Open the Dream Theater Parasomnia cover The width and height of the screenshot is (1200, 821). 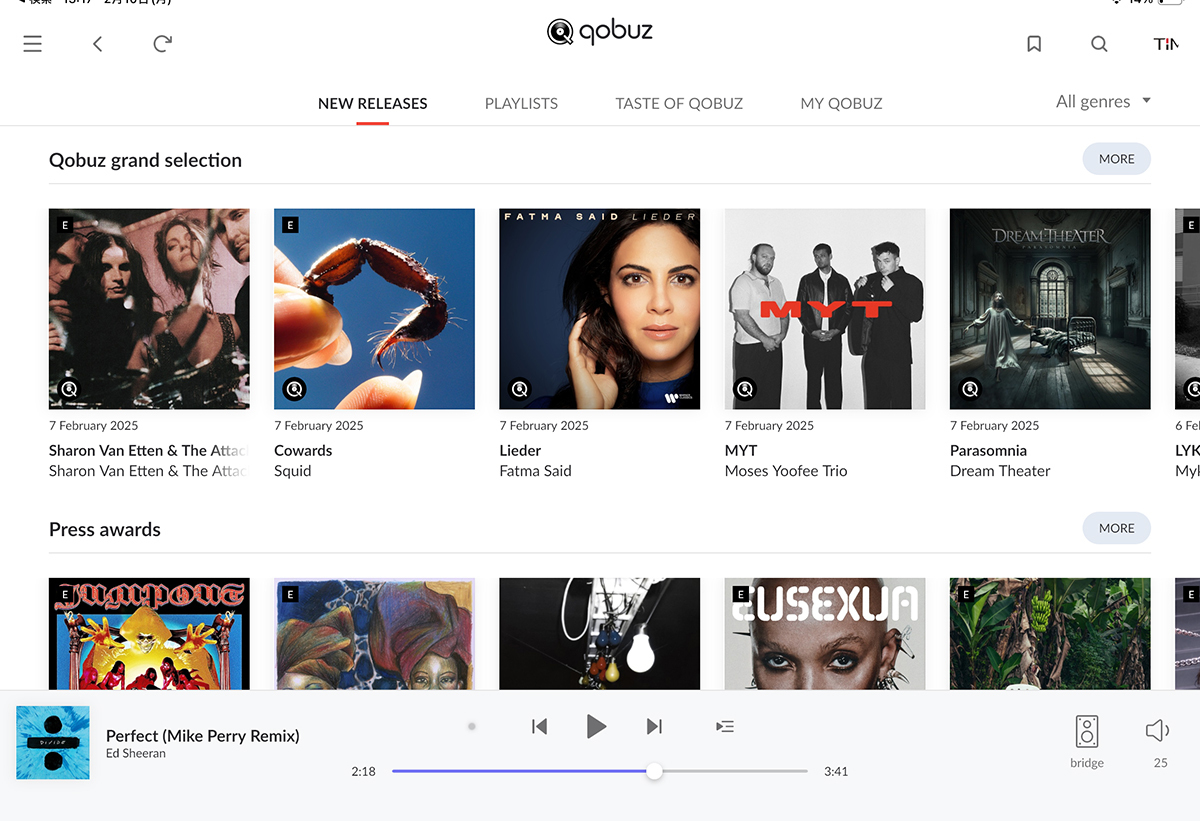point(1050,309)
